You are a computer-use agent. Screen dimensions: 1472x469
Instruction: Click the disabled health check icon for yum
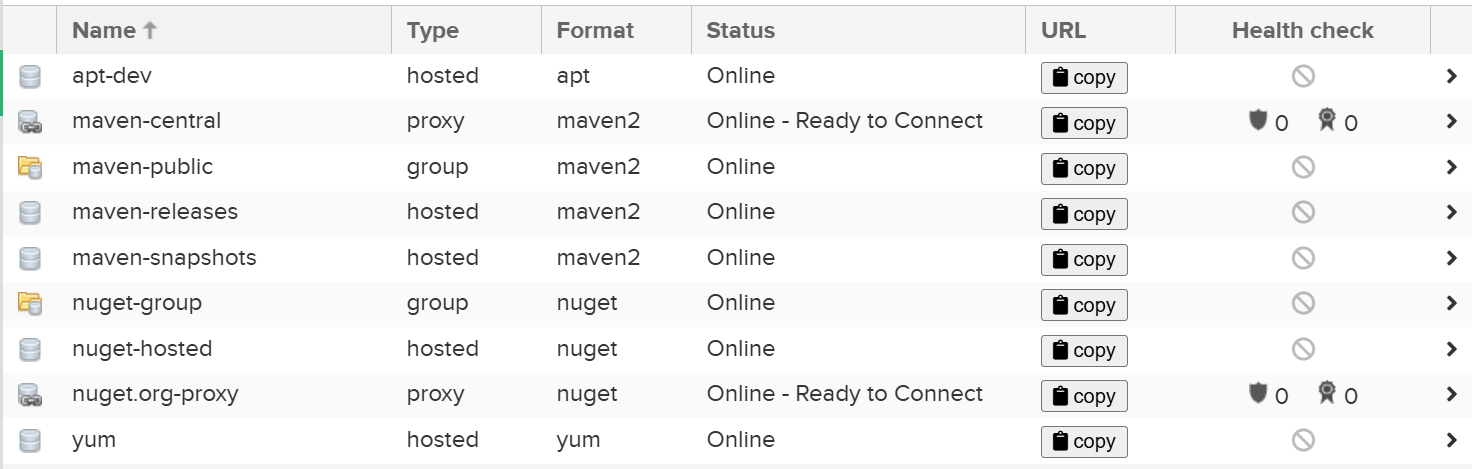point(1303,440)
